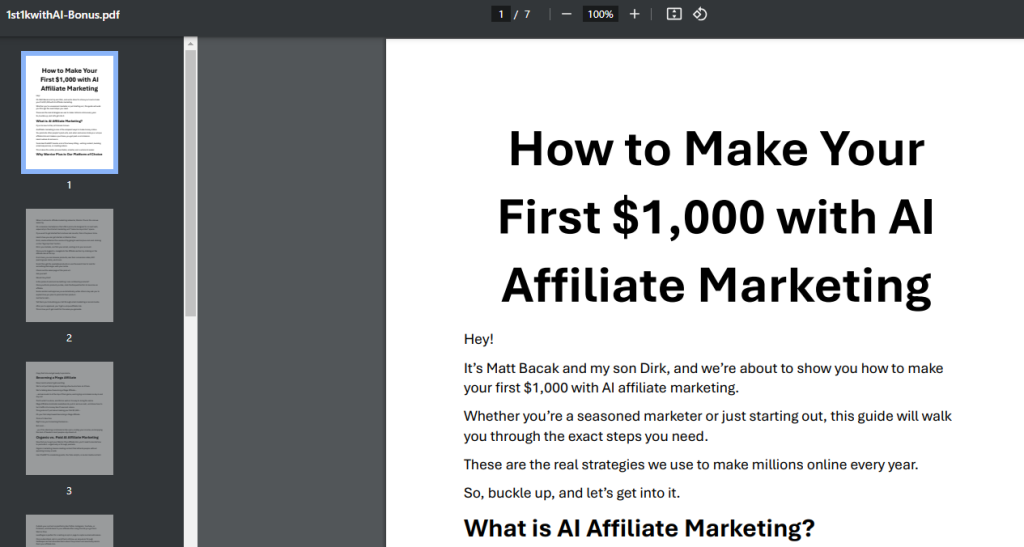This screenshot has height=547, width=1024.
Task: Open page 2 thumbnail
Action: point(69,265)
